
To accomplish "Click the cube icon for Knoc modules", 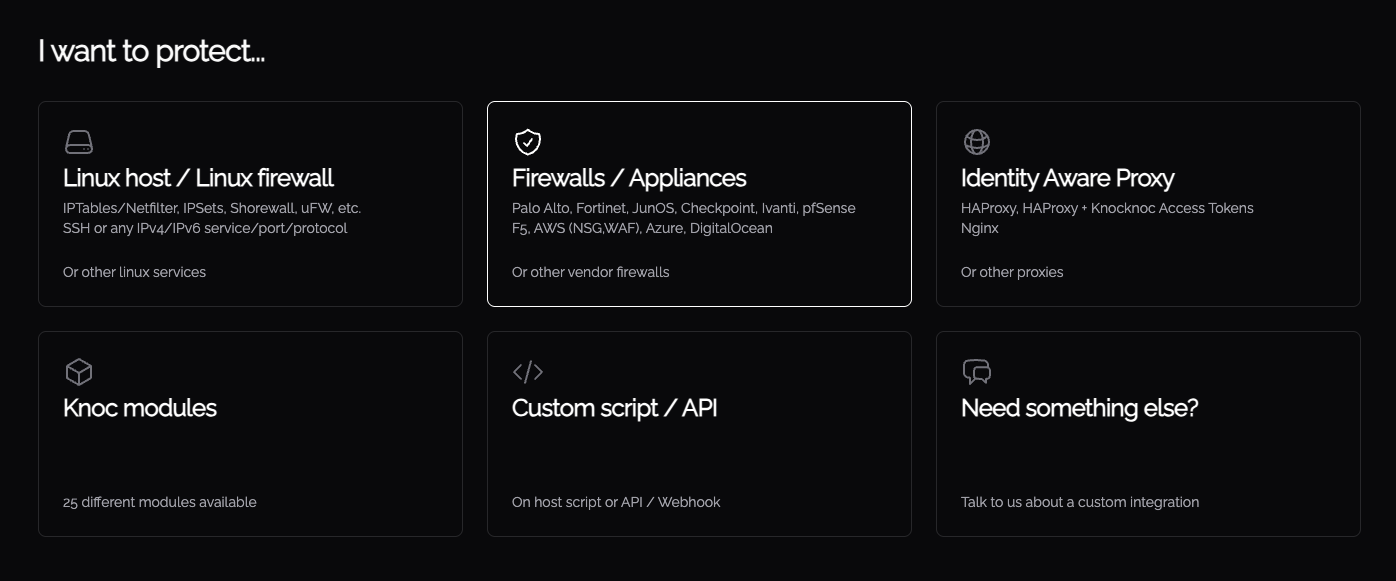I will (x=79, y=372).
